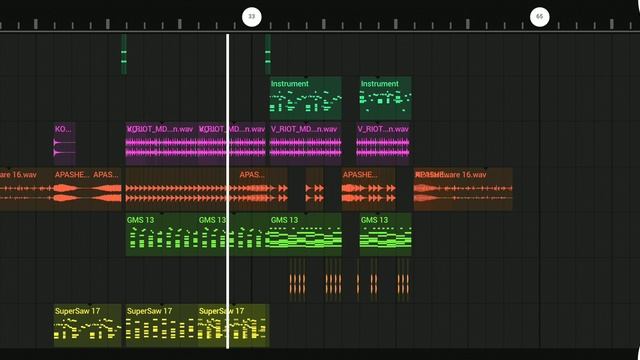Select the orange 'ware 16.wav' clip on right

463,189
